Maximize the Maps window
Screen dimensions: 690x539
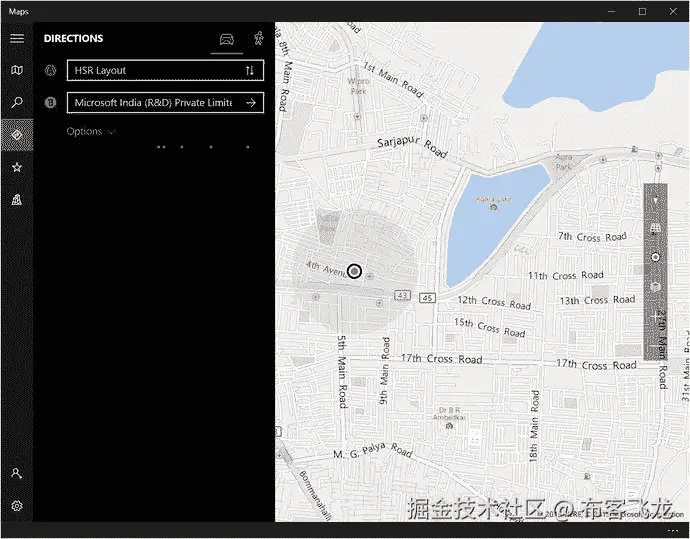[x=642, y=11]
